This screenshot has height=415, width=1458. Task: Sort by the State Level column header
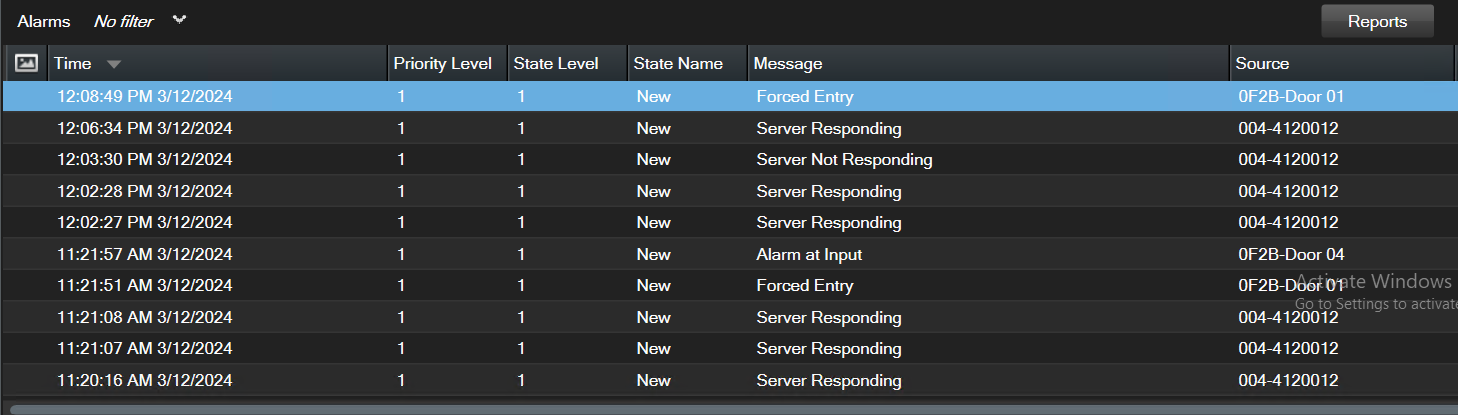(556, 63)
